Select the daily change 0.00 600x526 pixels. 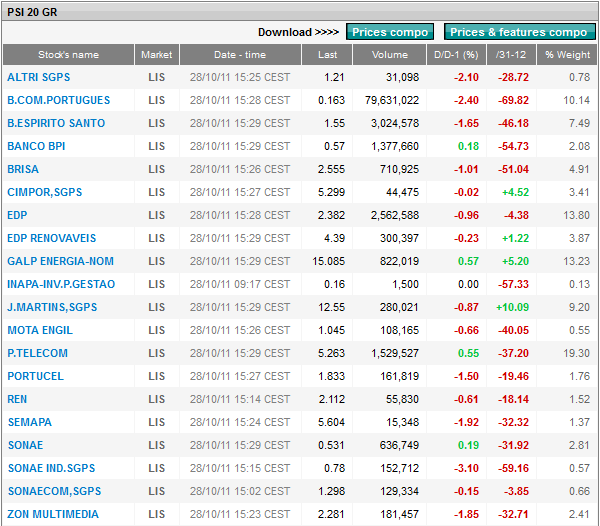[468, 284]
